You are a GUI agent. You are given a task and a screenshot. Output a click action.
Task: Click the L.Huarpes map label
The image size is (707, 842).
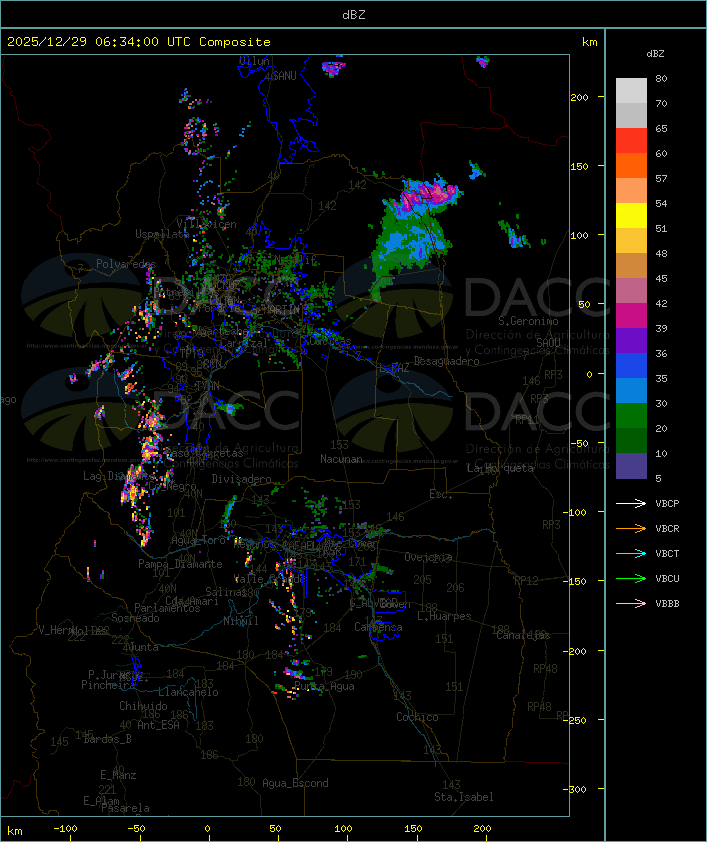click(444, 616)
